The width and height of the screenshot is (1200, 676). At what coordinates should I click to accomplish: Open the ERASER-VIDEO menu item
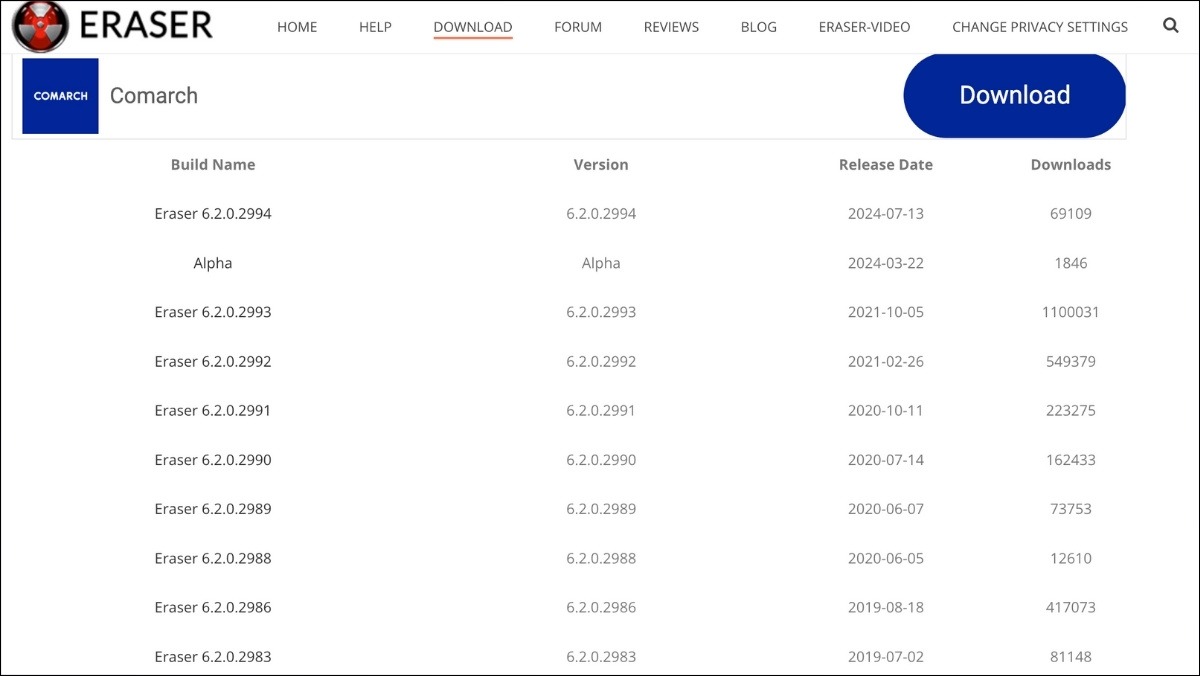pos(865,27)
